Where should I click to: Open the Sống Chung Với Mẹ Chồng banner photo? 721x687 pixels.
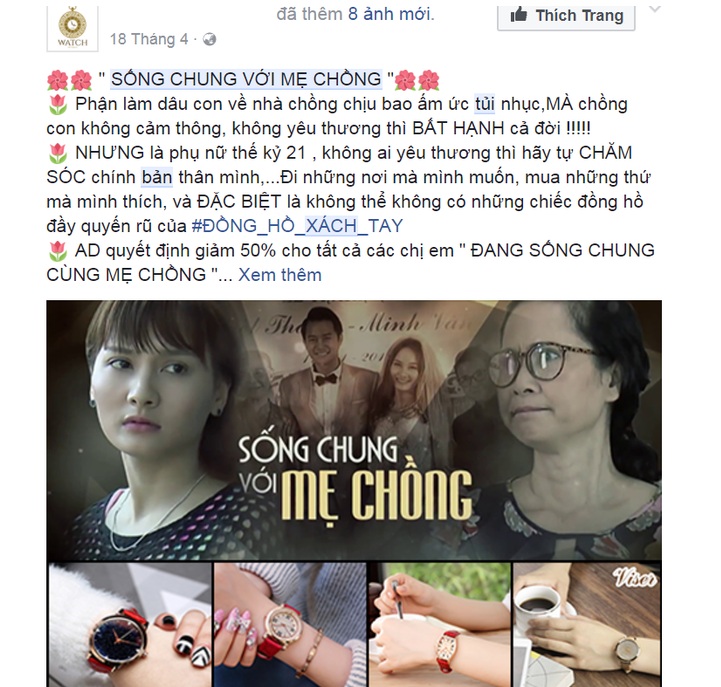pyautogui.click(x=354, y=430)
